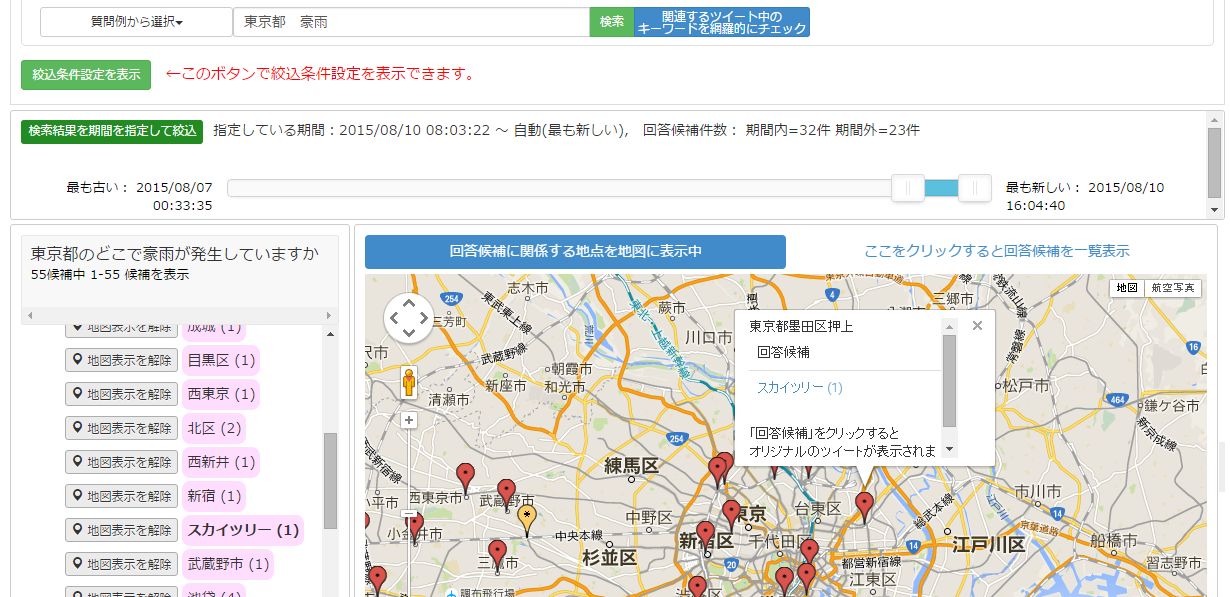This screenshot has height=597, width=1230.
Task: Click the down arrow of the period panel scrollbar
Action: [x=1215, y=211]
